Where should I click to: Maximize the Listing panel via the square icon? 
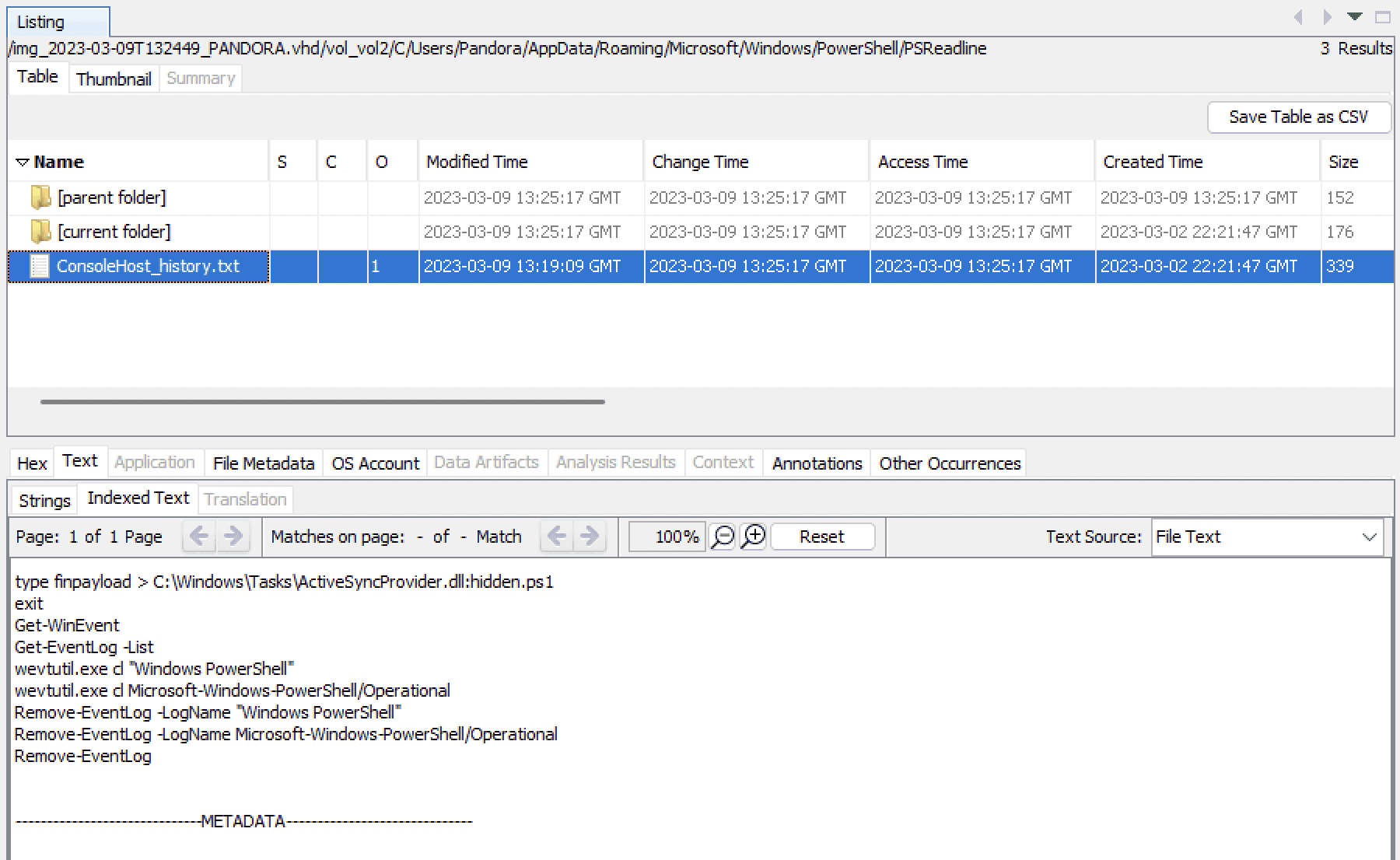(x=1382, y=17)
